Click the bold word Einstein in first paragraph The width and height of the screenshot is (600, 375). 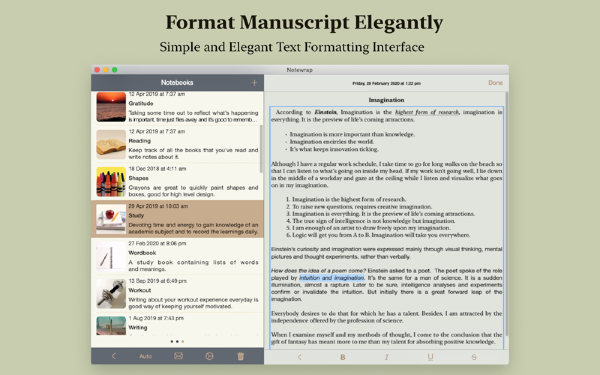coord(326,112)
